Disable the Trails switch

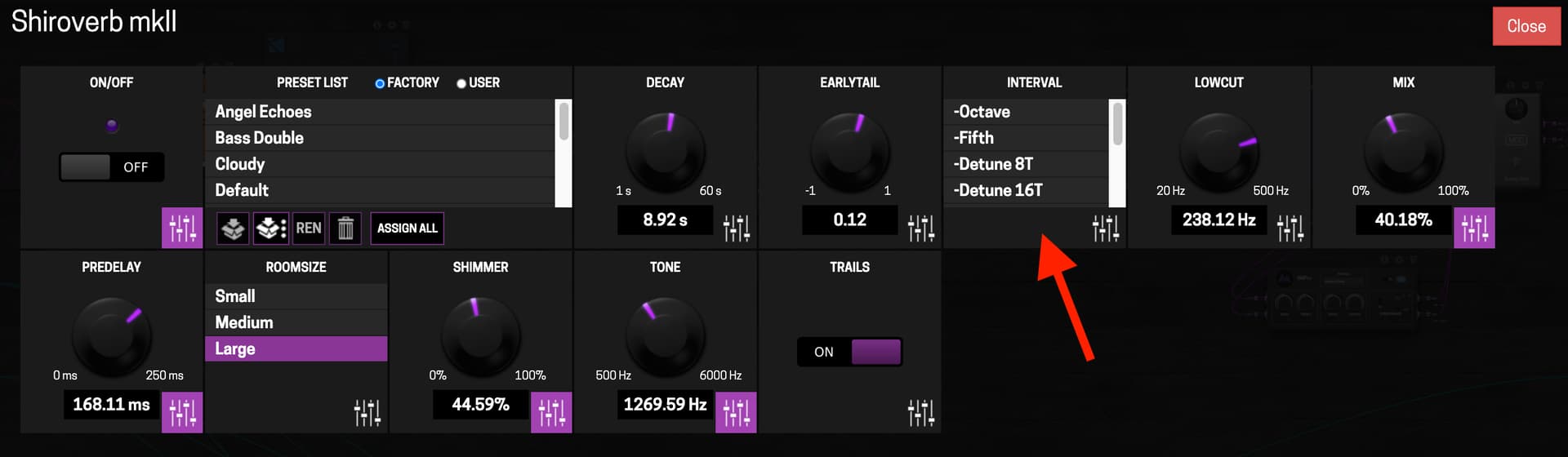[849, 352]
